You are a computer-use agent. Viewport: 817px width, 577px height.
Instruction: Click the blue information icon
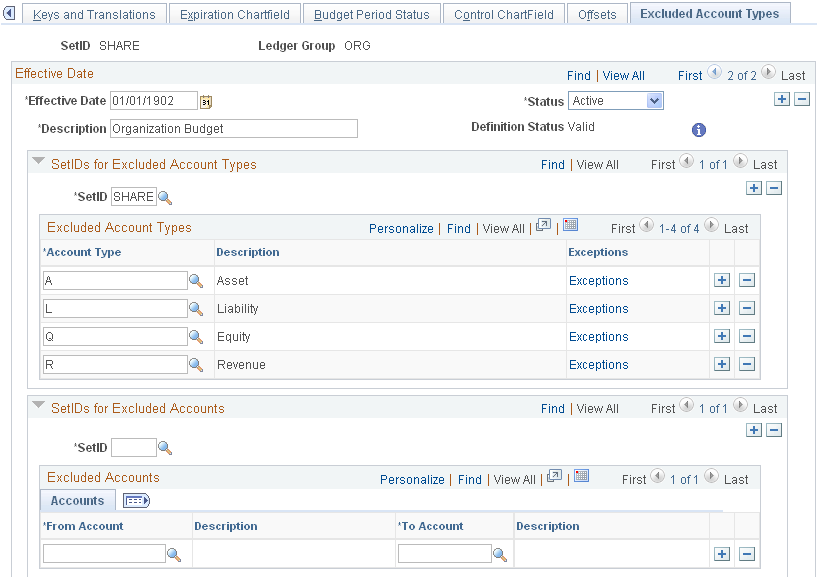[x=699, y=130]
